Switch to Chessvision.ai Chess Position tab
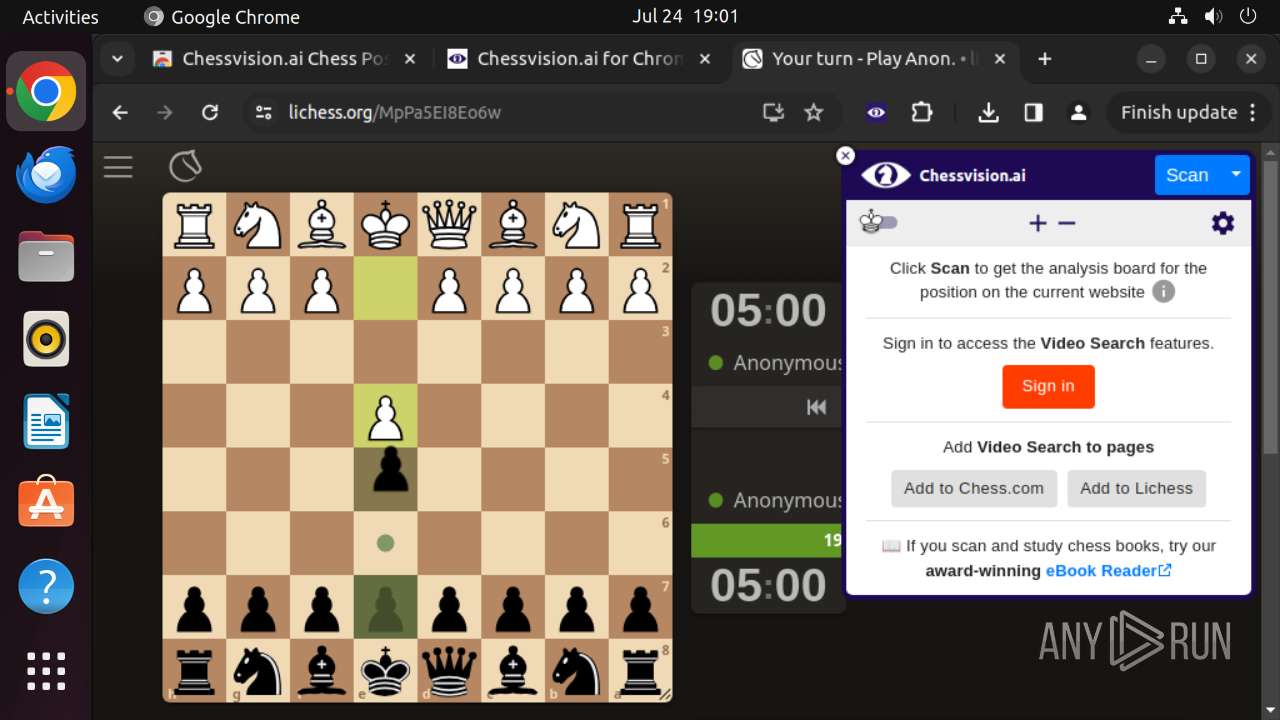1280x720 pixels. click(284, 59)
